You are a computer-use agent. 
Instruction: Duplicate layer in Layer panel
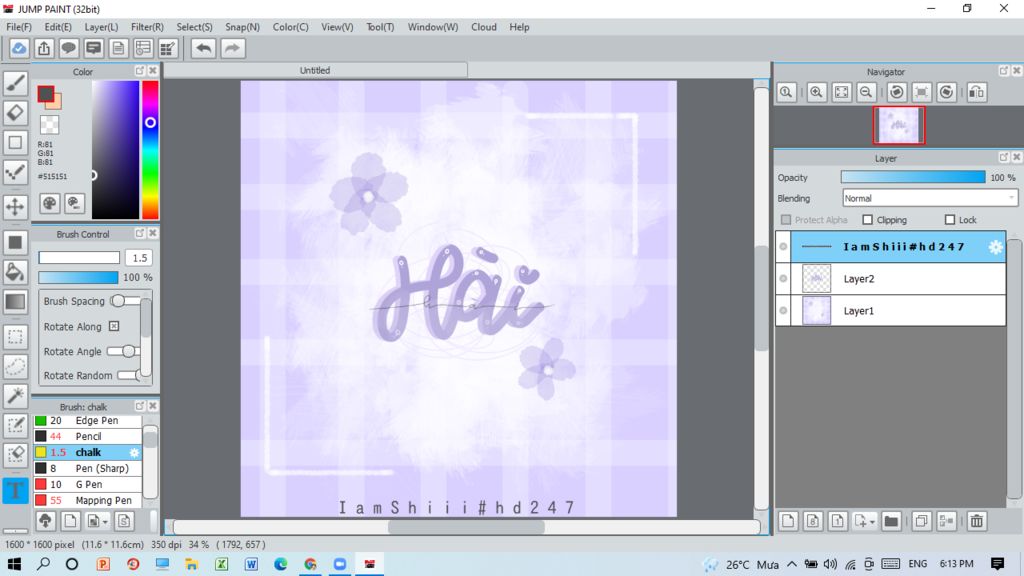click(x=921, y=521)
